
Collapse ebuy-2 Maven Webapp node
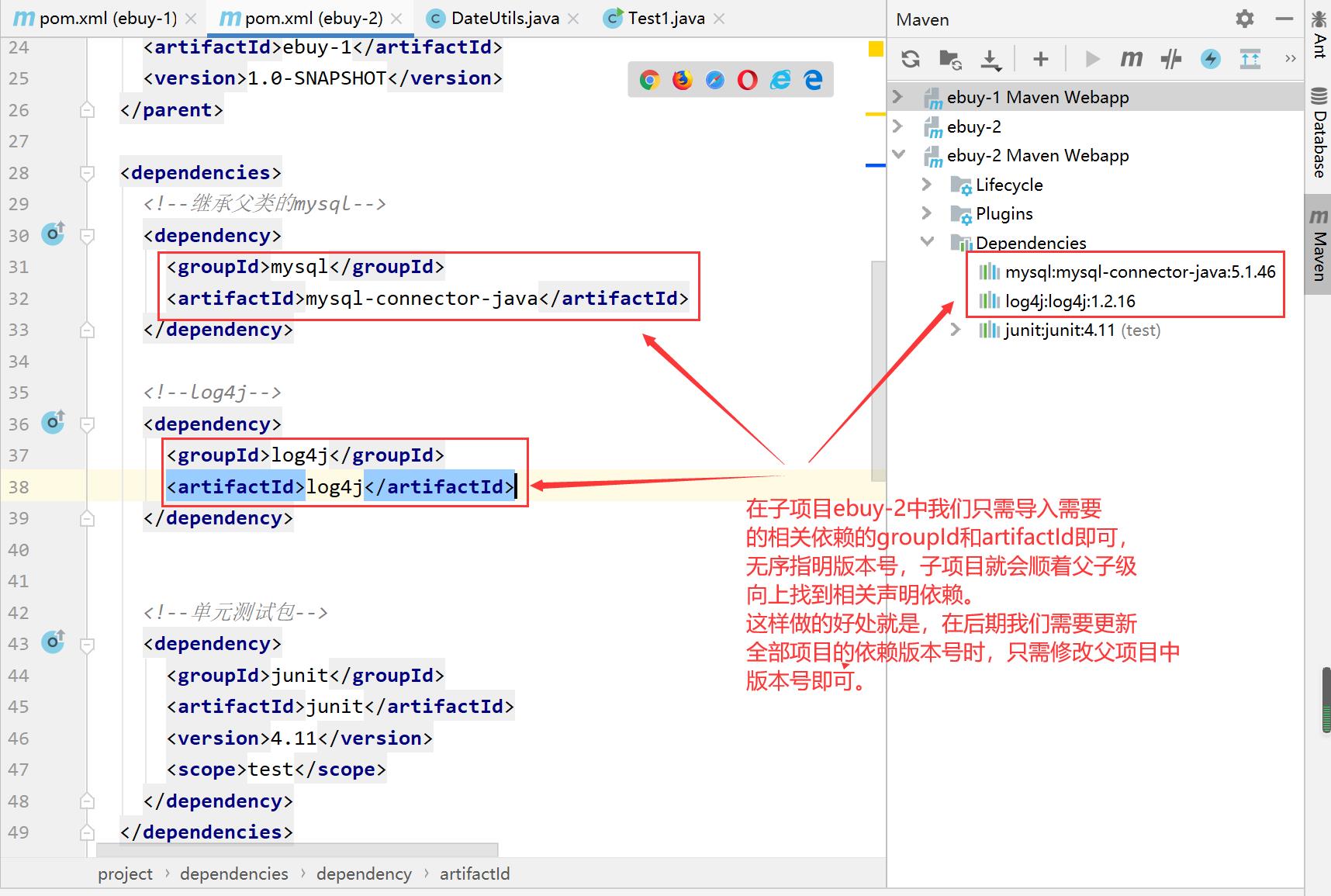pyautogui.click(x=898, y=154)
